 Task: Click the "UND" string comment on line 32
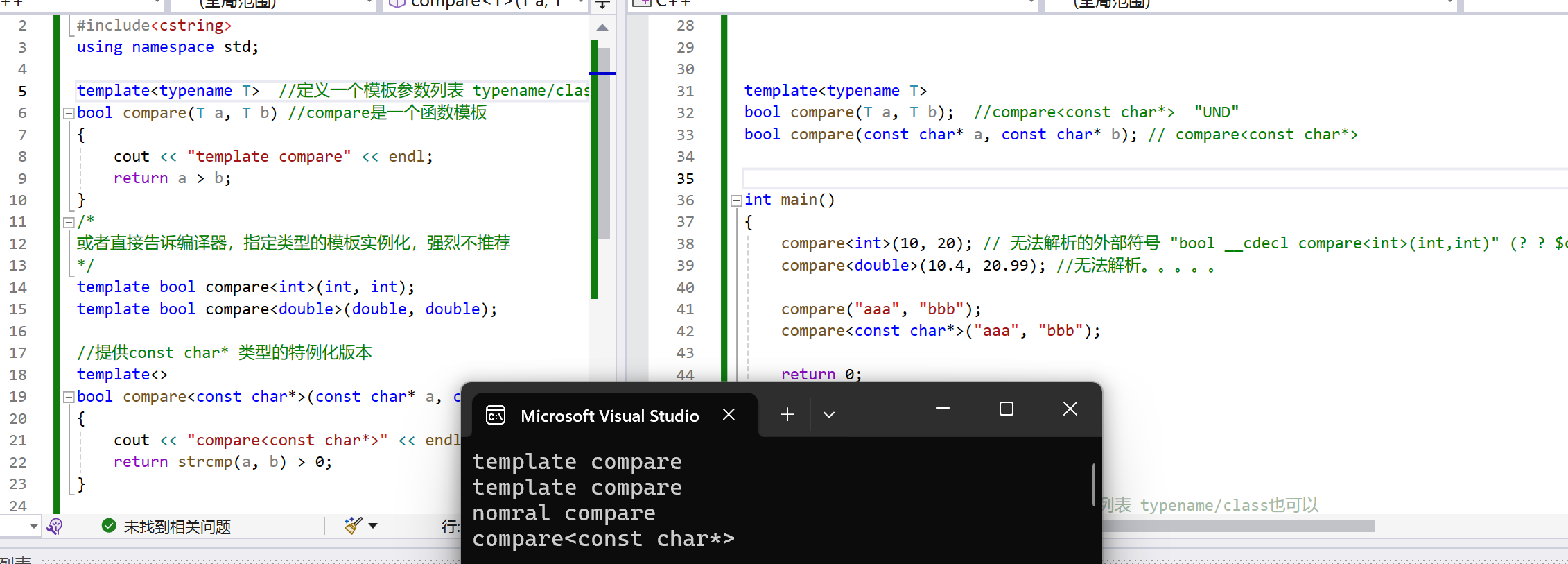coord(1217,112)
